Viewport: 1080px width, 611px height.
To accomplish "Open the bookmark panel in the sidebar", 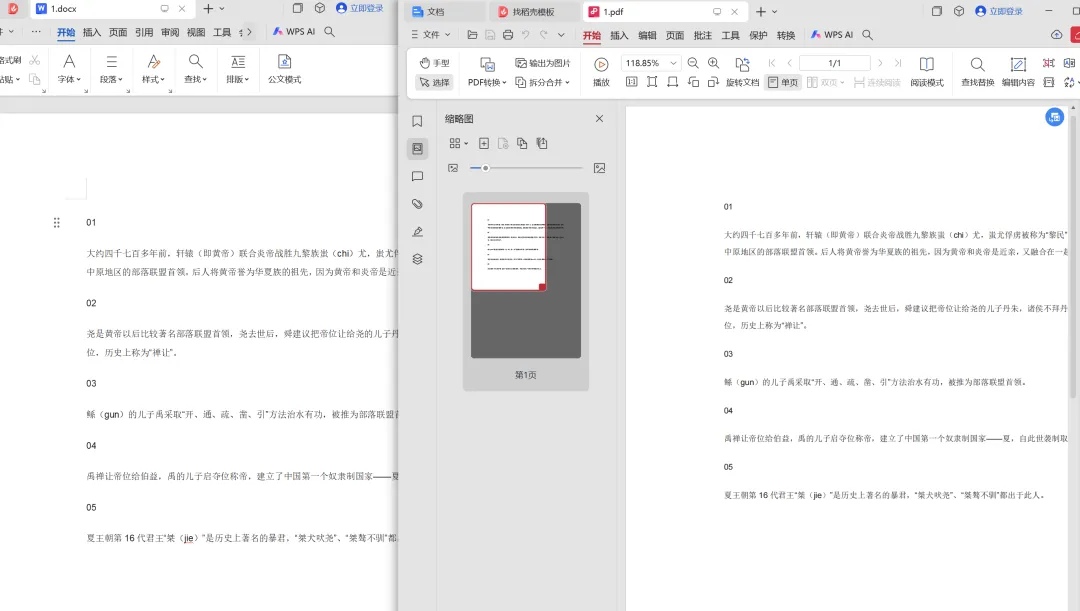I will (x=417, y=121).
